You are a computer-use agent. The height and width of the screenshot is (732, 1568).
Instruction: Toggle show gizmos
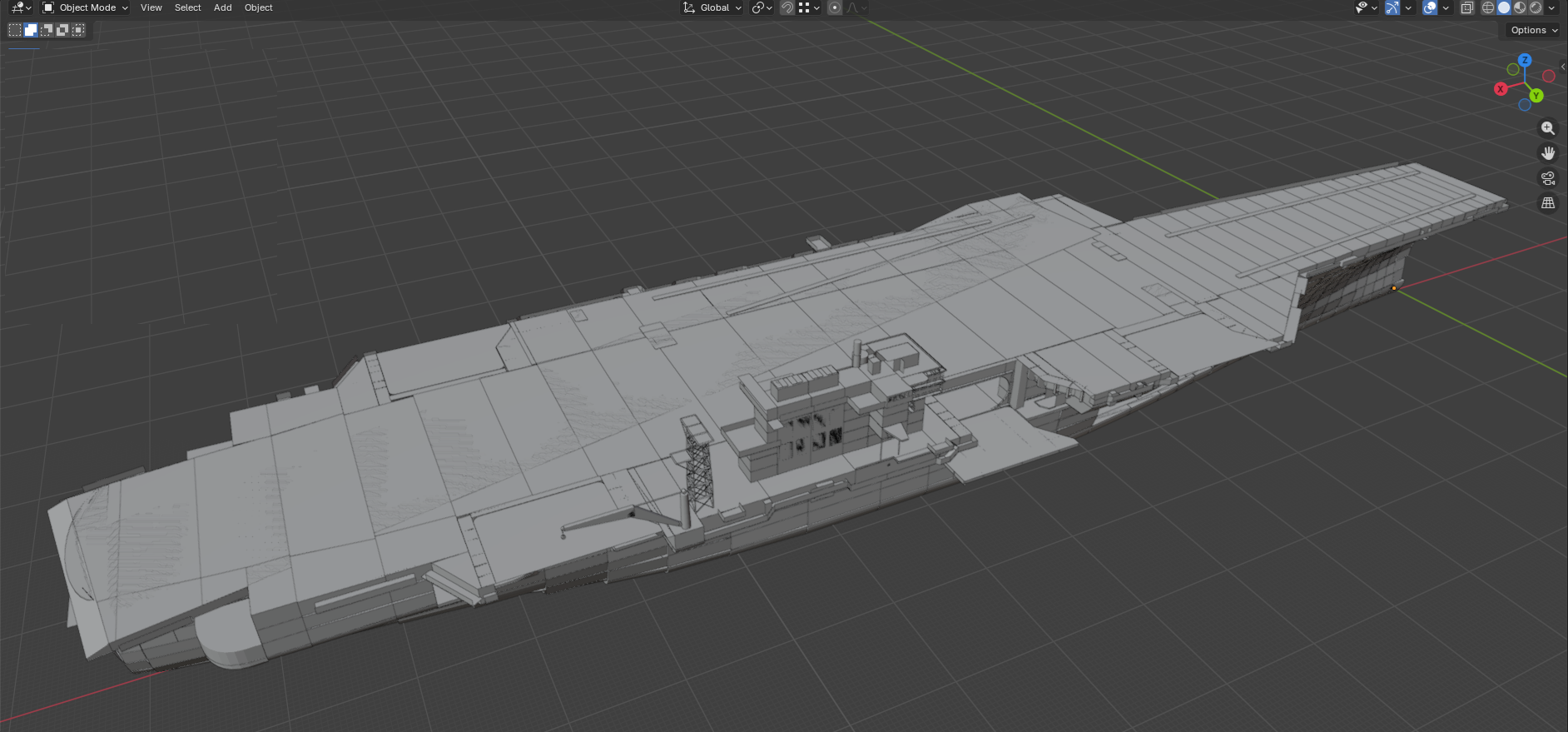click(1392, 7)
